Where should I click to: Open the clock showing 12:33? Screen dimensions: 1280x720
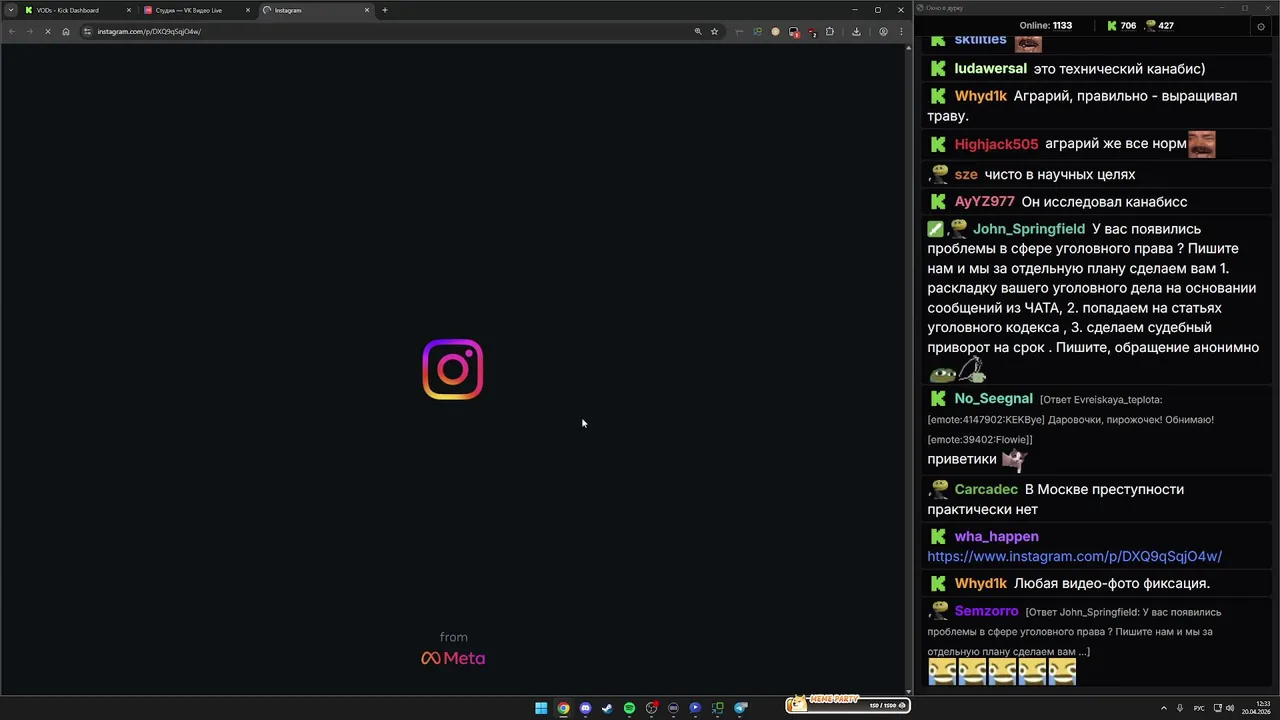(1256, 708)
